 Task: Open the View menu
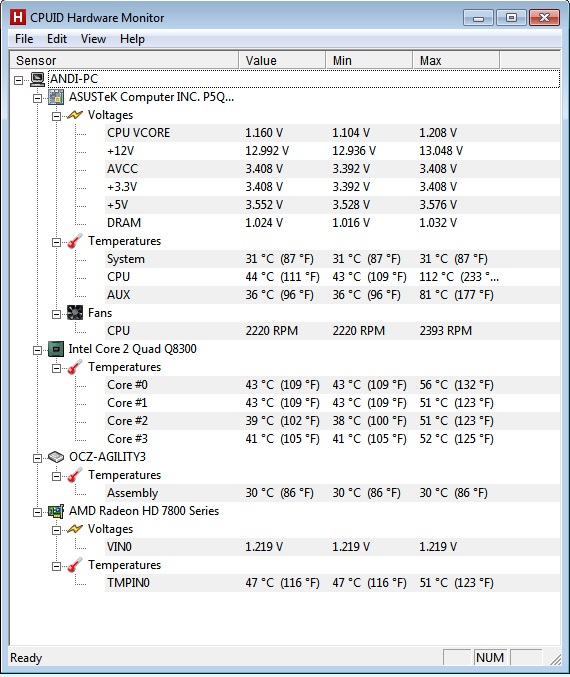tap(93, 39)
